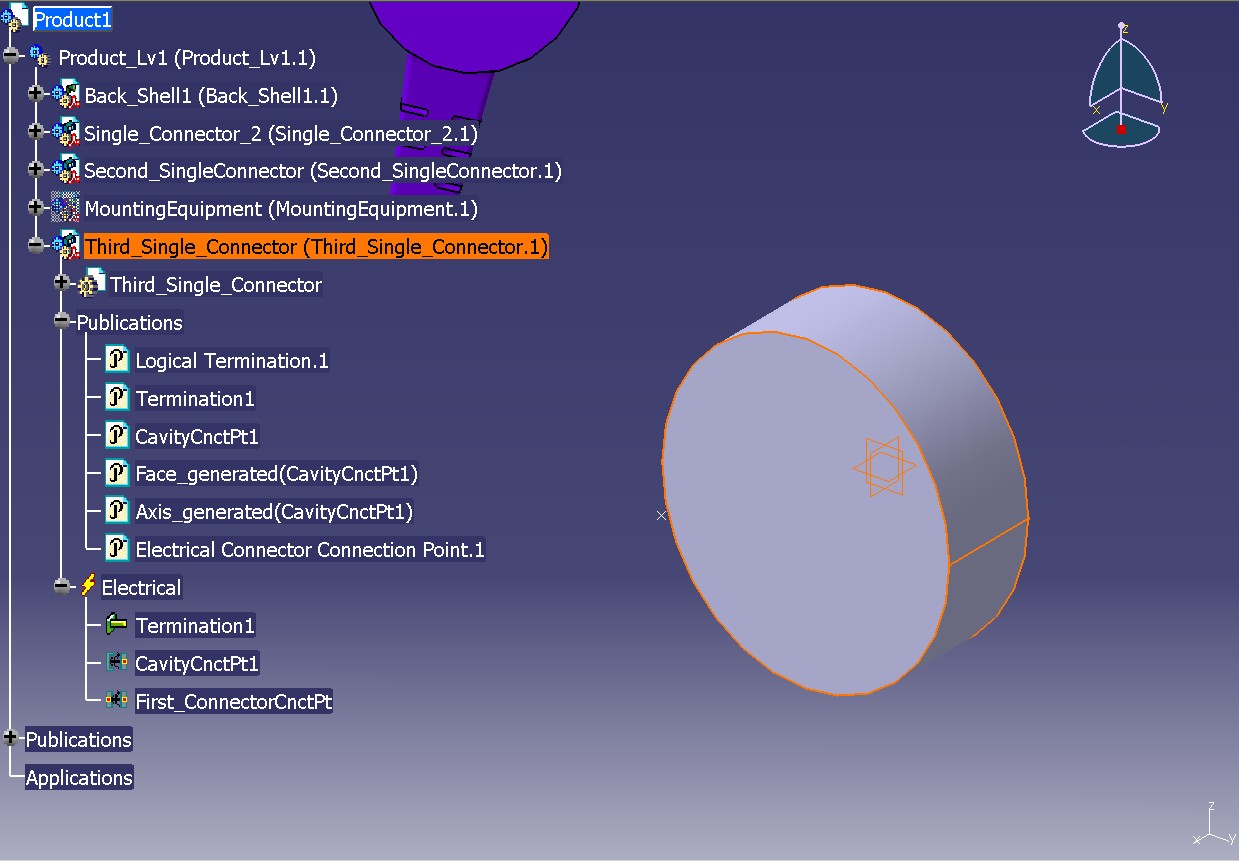
Task: Click the MountingEquipment node icon
Action: coord(66,208)
